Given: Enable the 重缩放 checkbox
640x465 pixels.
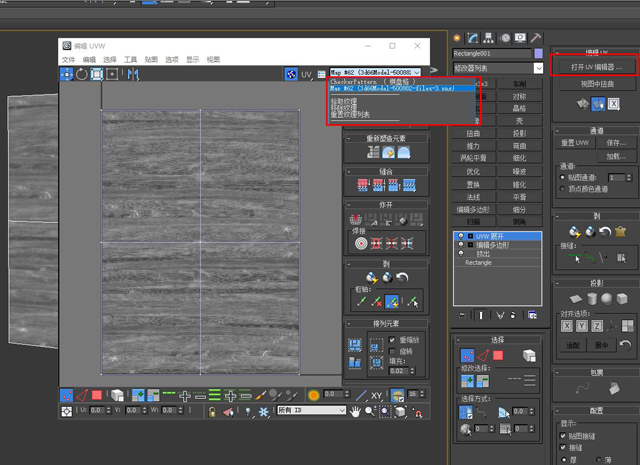Looking at the screenshot, I should tap(392, 340).
